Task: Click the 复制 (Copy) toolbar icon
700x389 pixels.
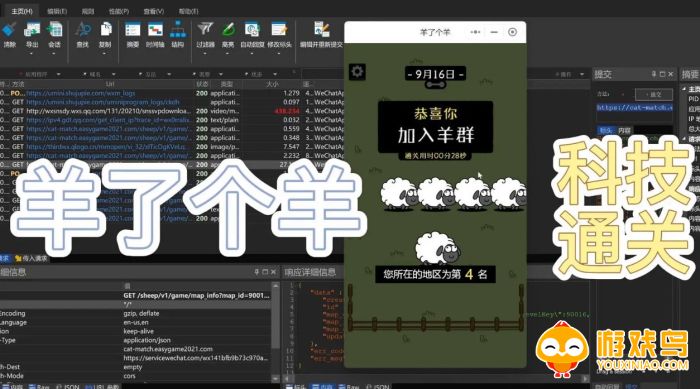Action: [105, 30]
